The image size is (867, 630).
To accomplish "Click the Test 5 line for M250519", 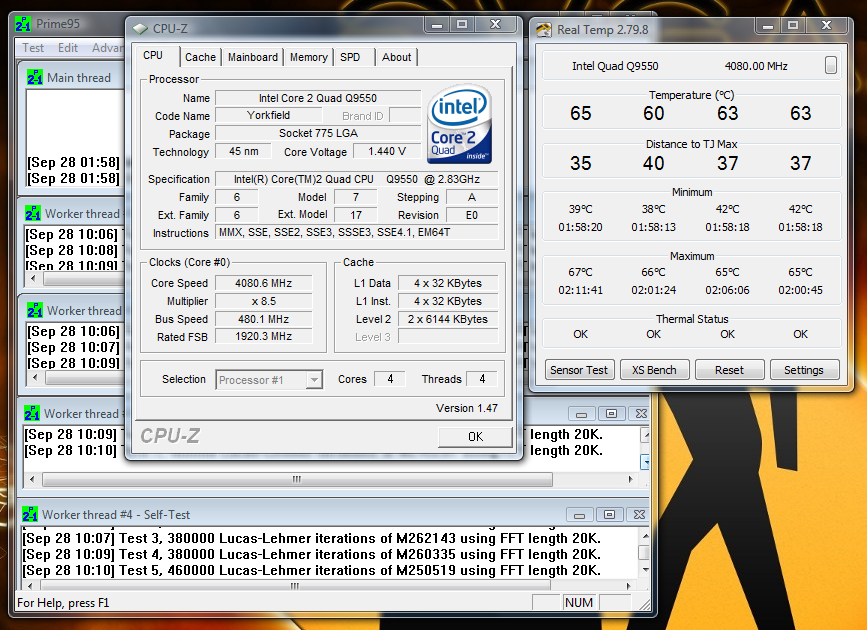I will coord(311,570).
